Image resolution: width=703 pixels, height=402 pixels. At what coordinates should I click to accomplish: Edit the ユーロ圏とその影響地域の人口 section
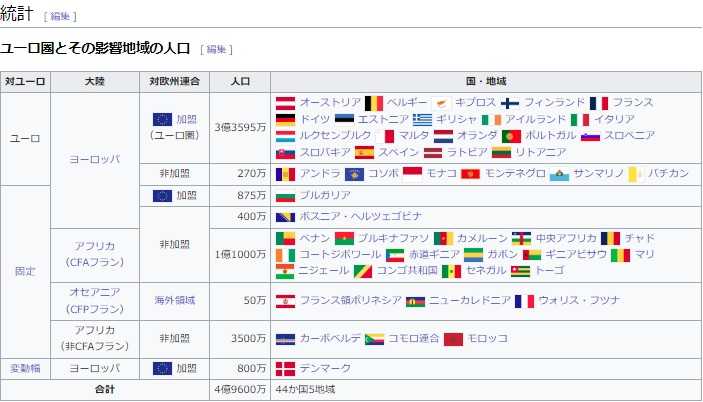coord(216,49)
